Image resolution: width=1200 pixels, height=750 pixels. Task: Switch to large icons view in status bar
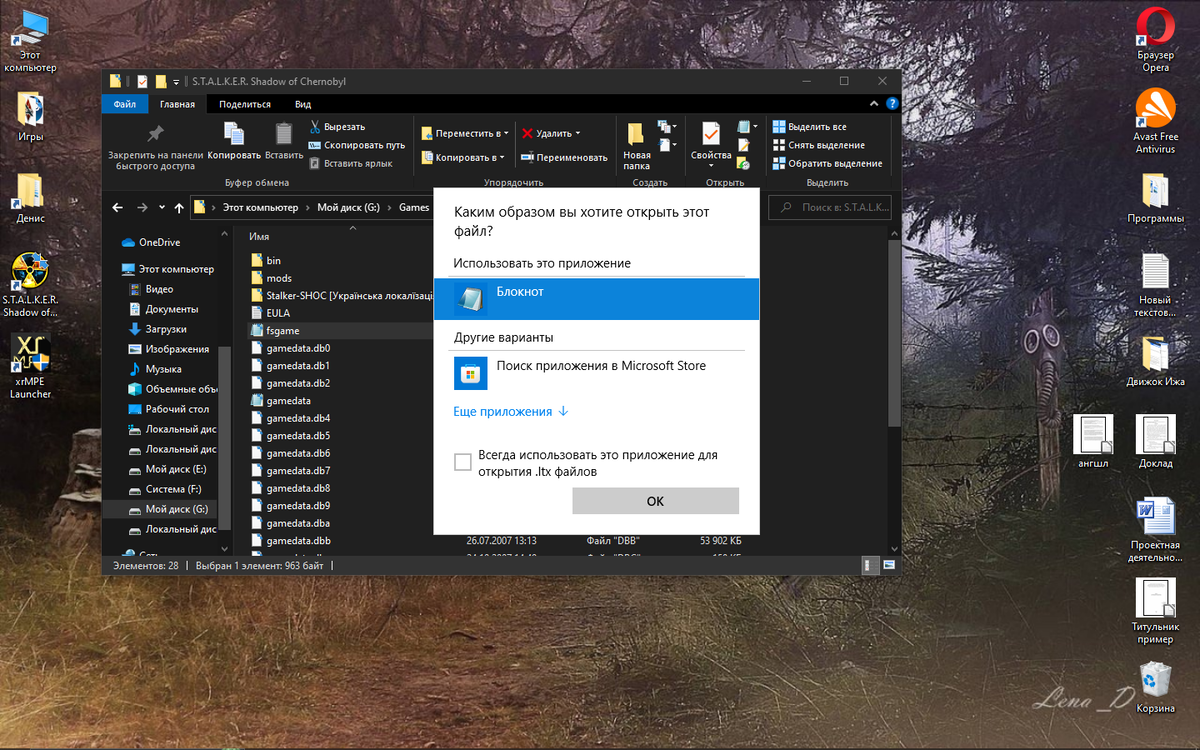coord(888,566)
